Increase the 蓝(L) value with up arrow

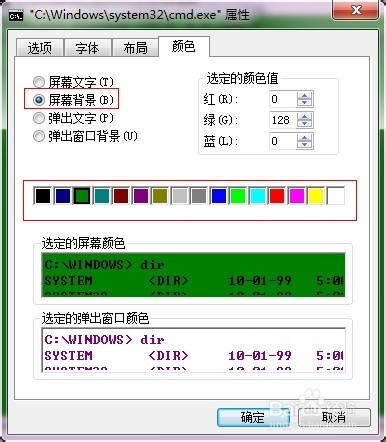click(304, 137)
